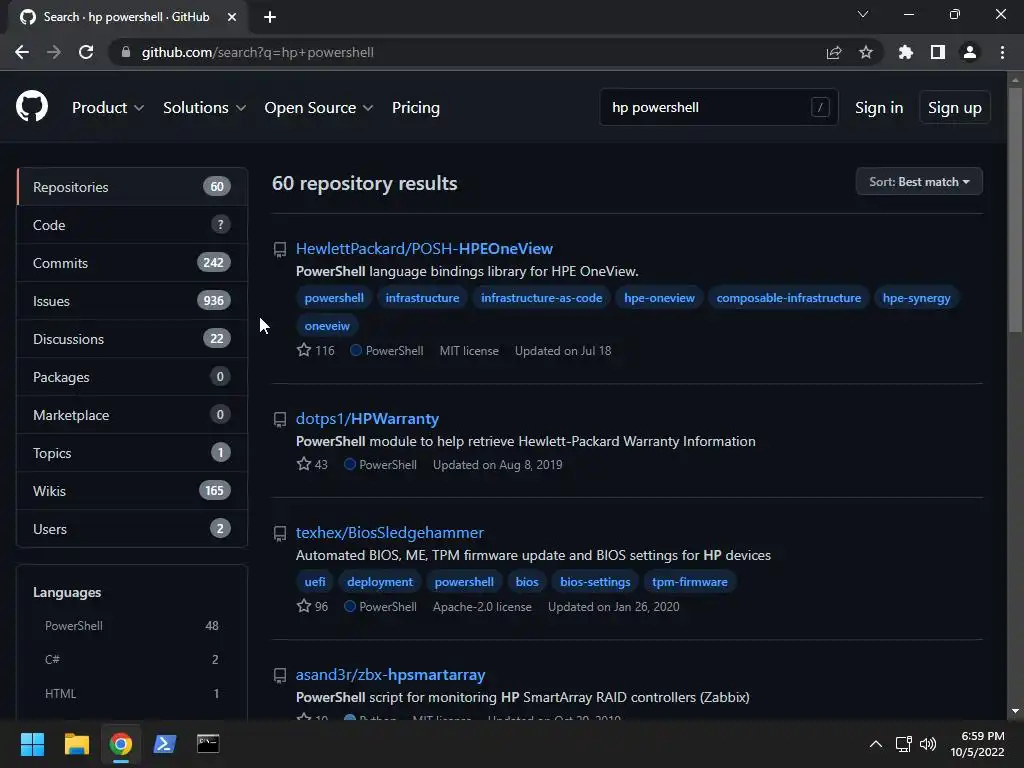Click the infrastructure-as-code topic tag
Screen dimensions: 1024x768
pyautogui.click(x=541, y=298)
